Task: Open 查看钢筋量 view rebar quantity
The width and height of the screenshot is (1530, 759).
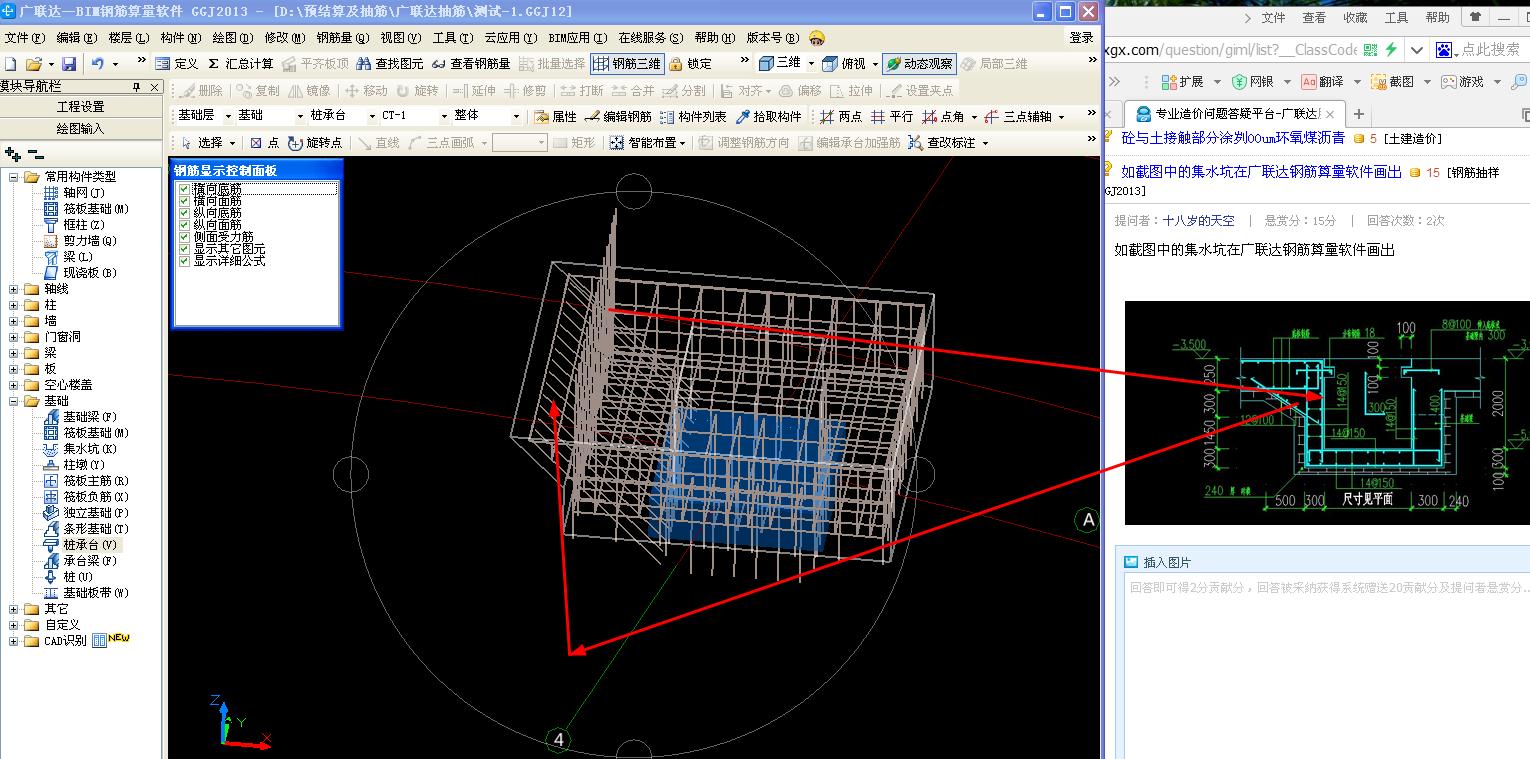Action: 471,64
